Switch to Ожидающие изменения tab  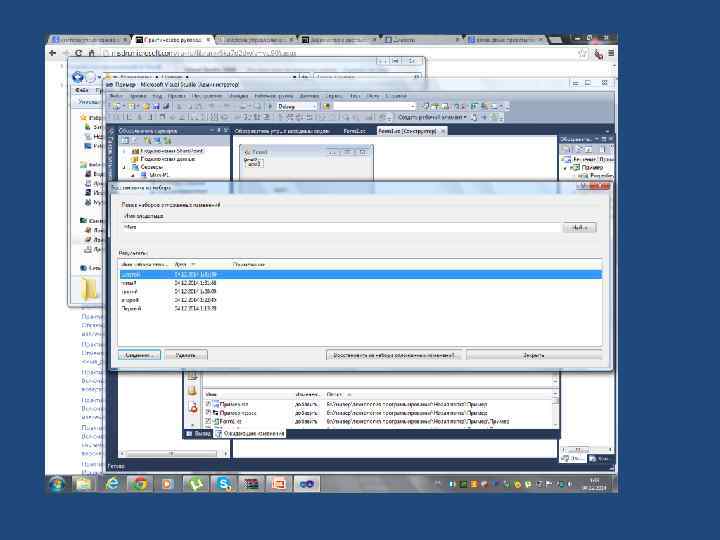point(250,433)
